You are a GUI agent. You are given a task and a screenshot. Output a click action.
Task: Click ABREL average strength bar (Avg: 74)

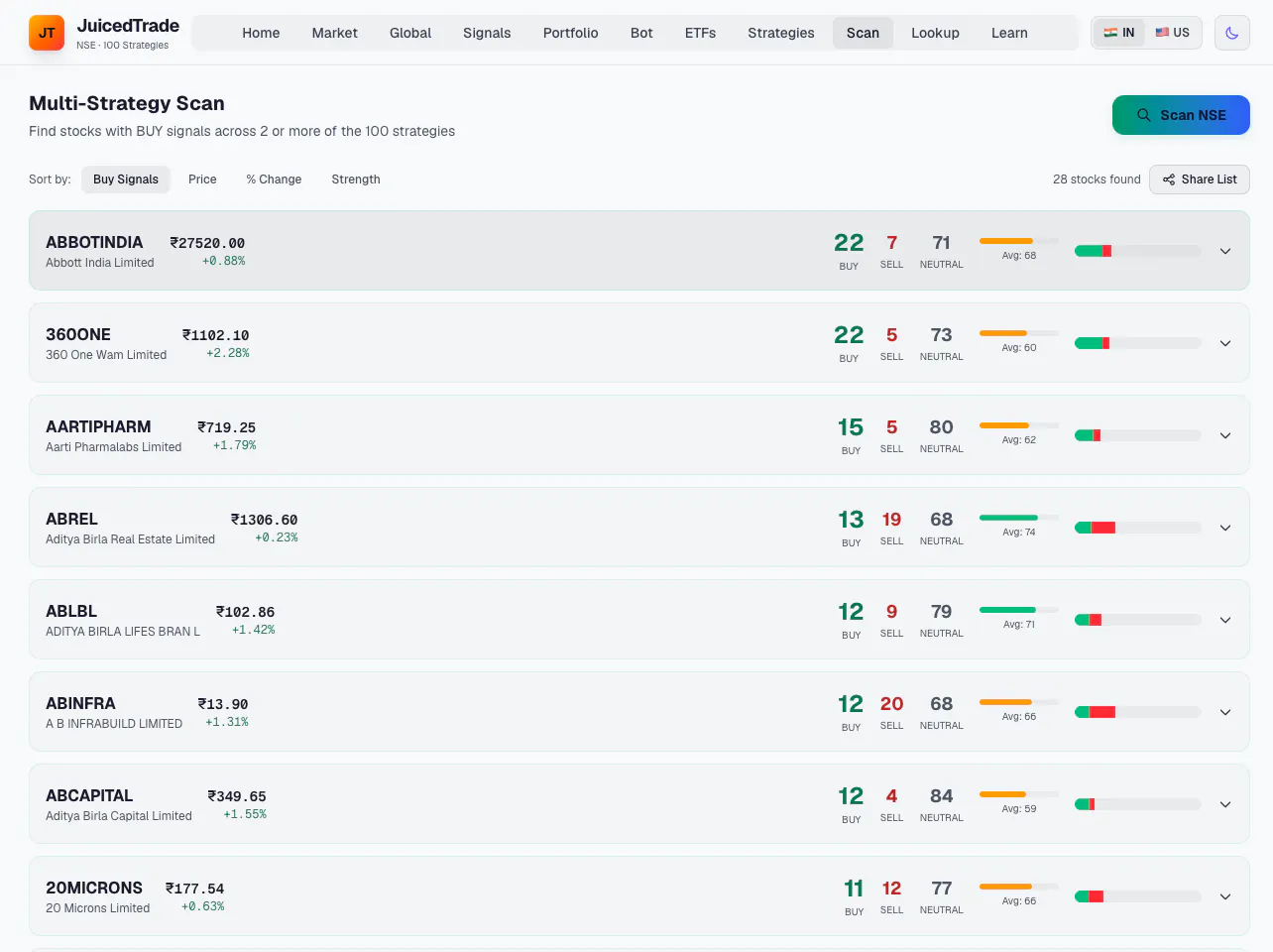(x=1019, y=518)
